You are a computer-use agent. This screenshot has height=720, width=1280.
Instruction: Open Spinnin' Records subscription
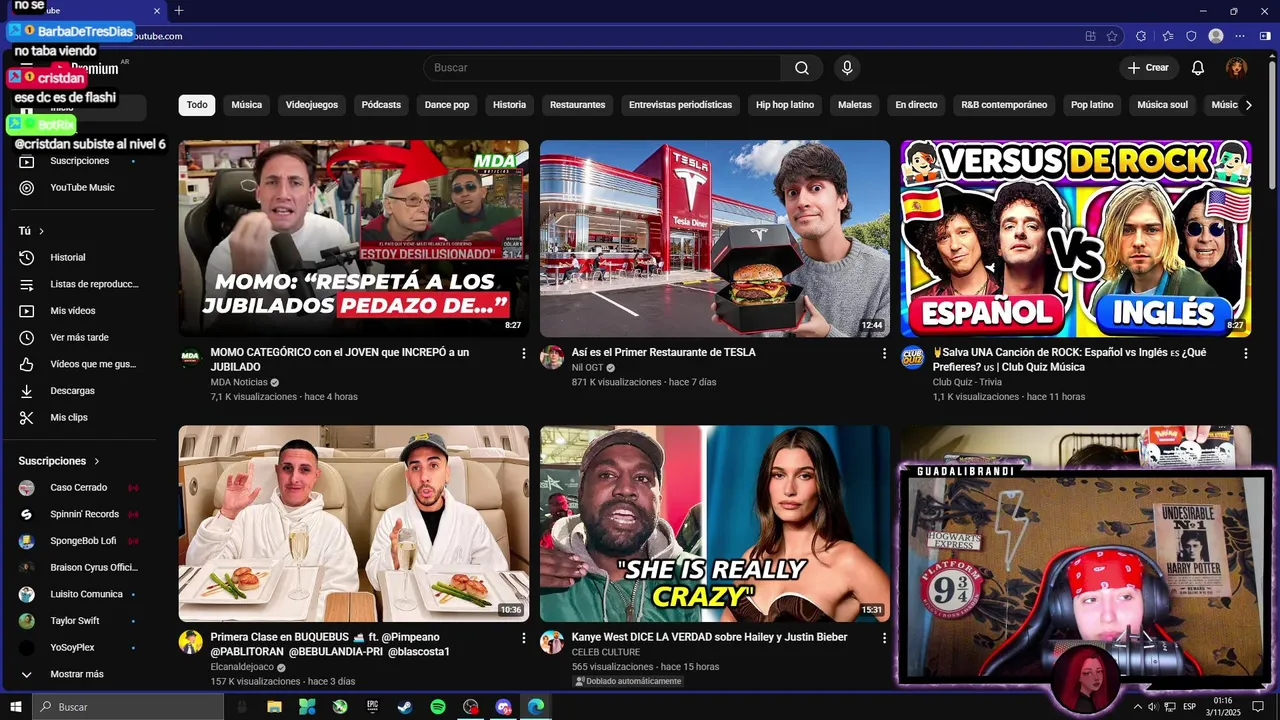(80, 514)
